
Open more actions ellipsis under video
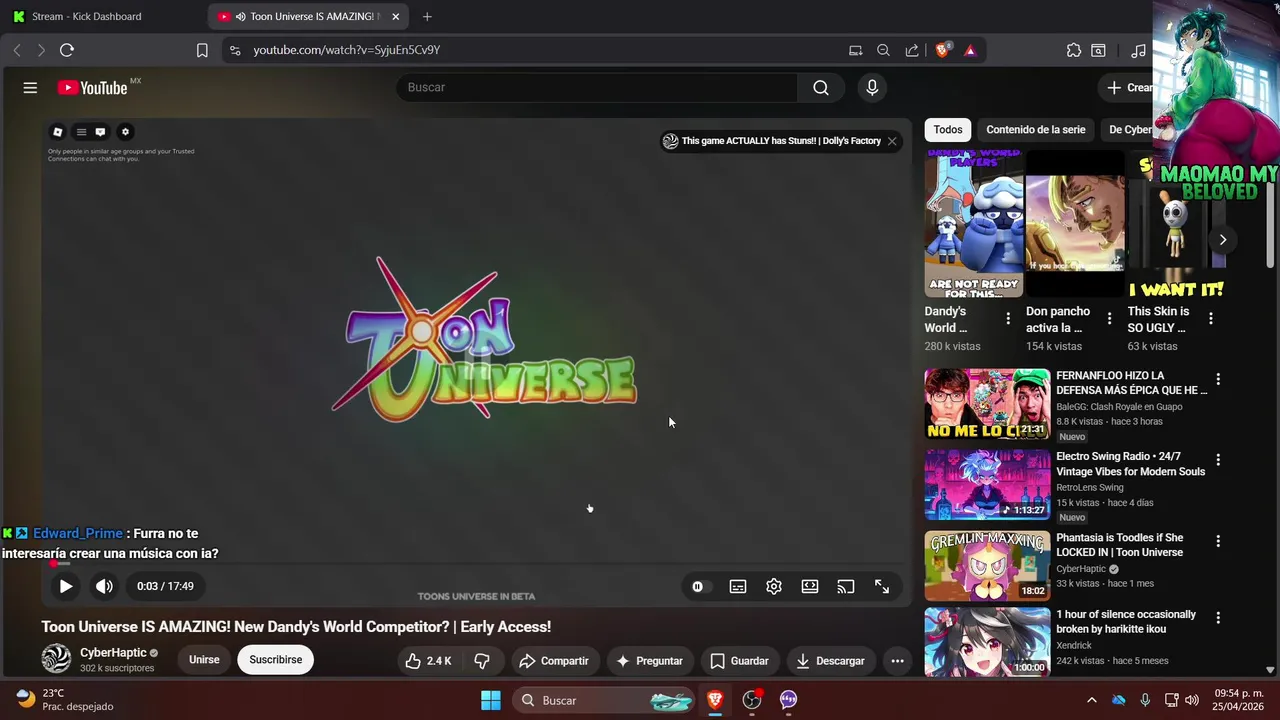coord(897,660)
